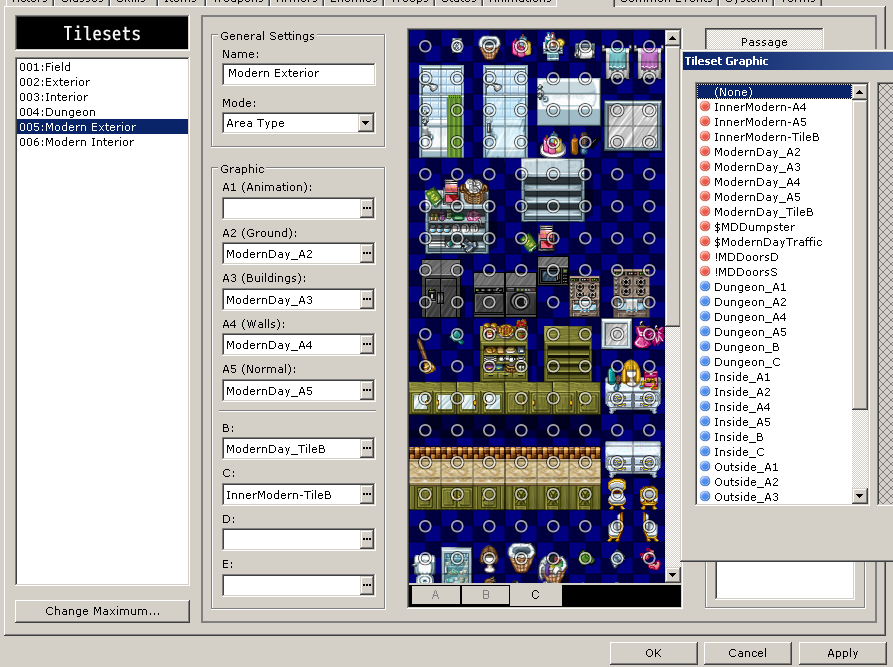Open A5 Normal graphic browse button
The image size is (893, 667).
(x=367, y=391)
